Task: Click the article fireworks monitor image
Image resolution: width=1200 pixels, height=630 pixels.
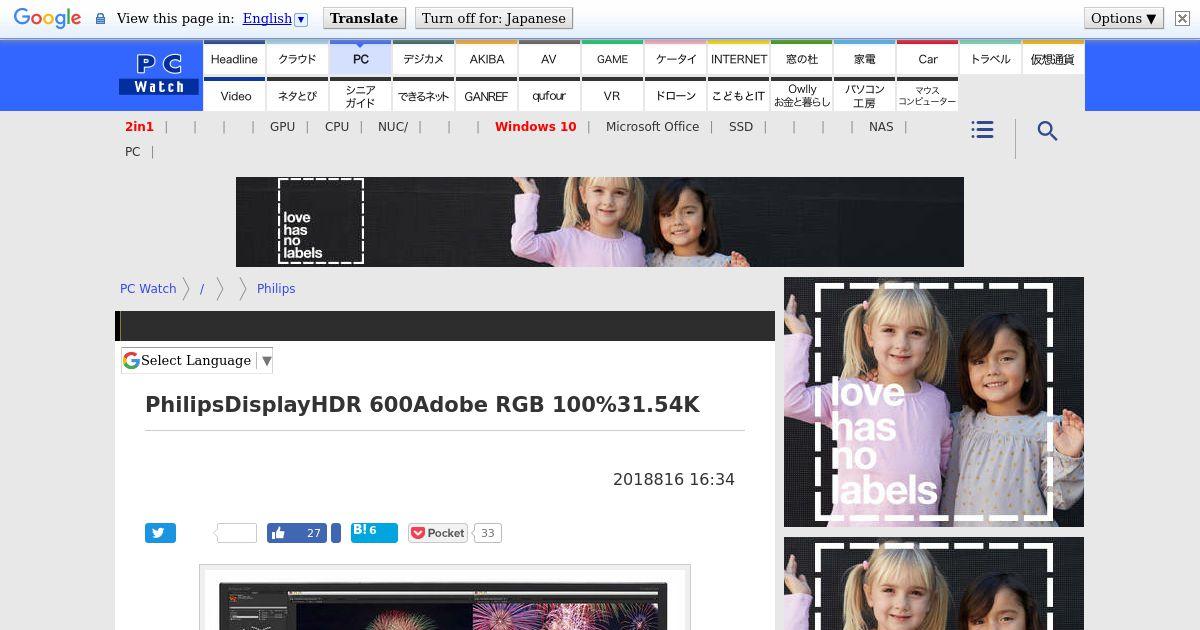Action: (x=445, y=600)
